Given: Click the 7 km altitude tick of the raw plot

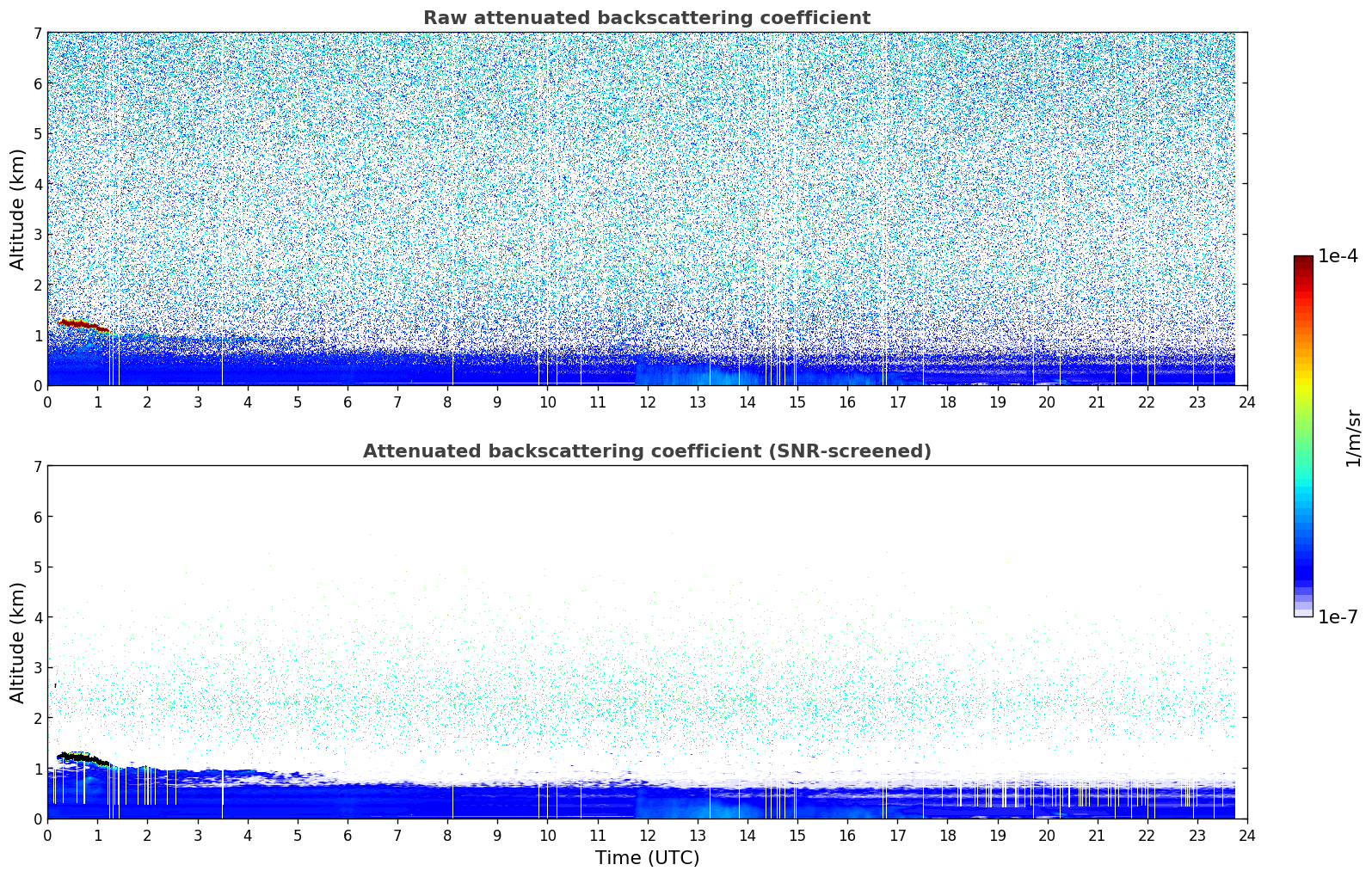Looking at the screenshot, I should click(38, 34).
